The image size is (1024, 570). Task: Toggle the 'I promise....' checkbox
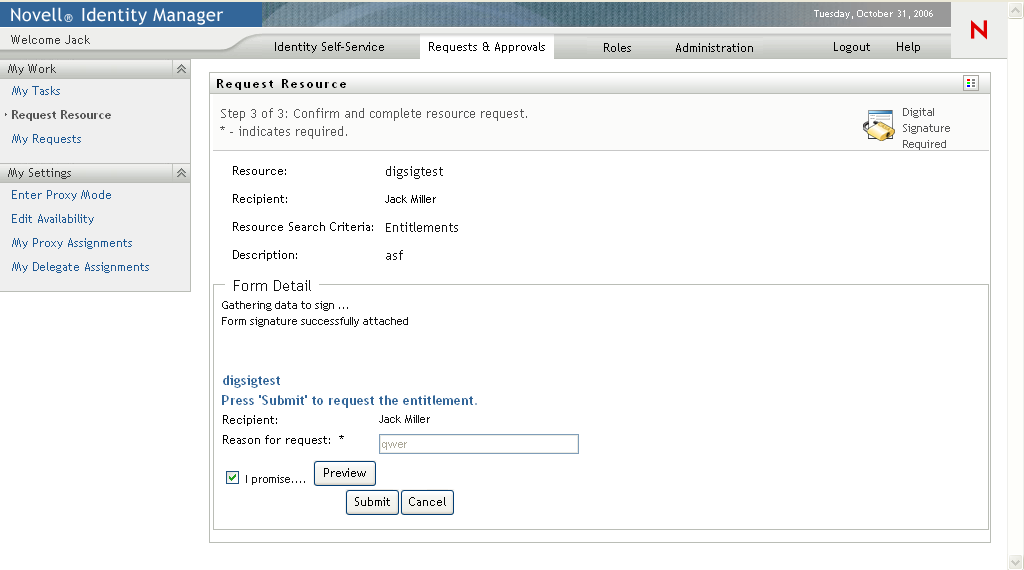pyautogui.click(x=233, y=478)
